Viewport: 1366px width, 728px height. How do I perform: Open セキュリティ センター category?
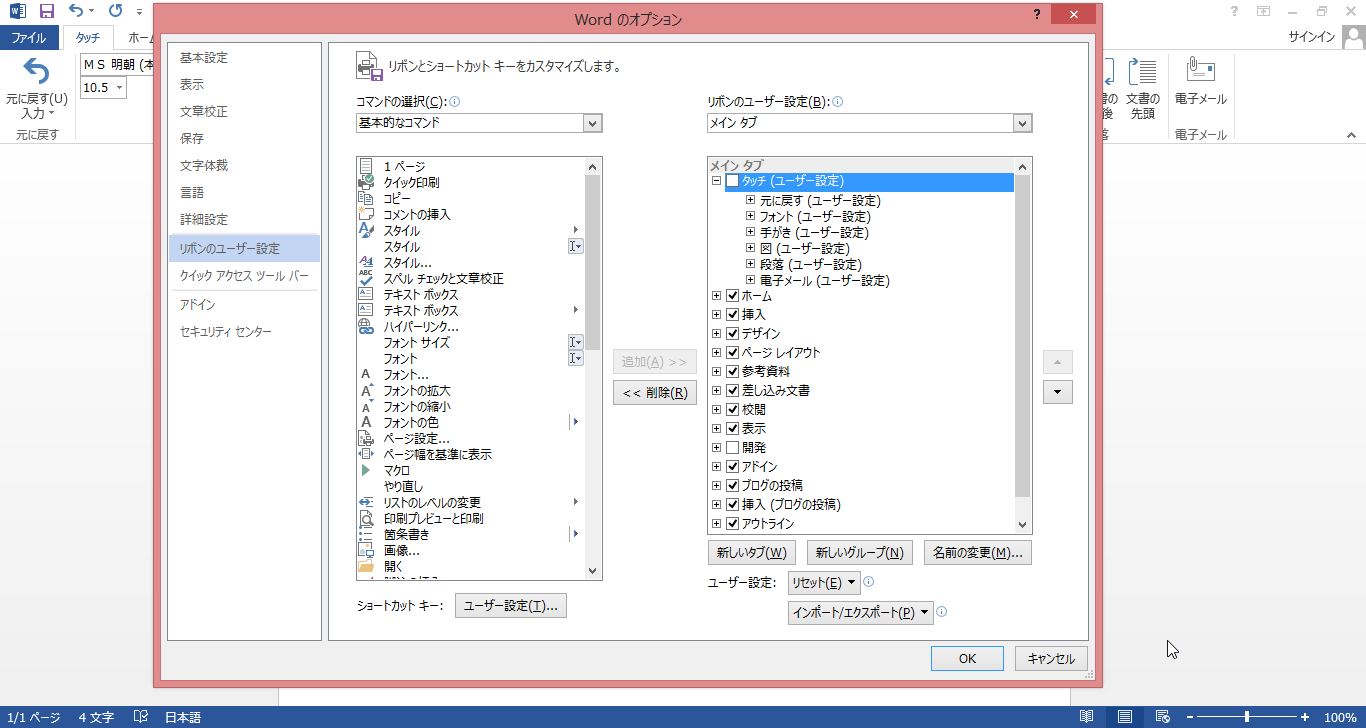point(226,332)
